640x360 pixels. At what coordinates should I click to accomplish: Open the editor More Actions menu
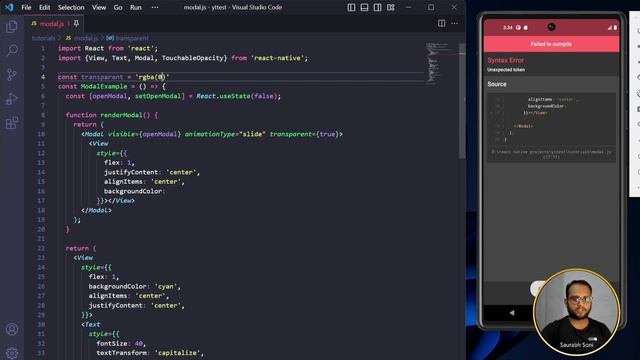pyautogui.click(x=454, y=23)
